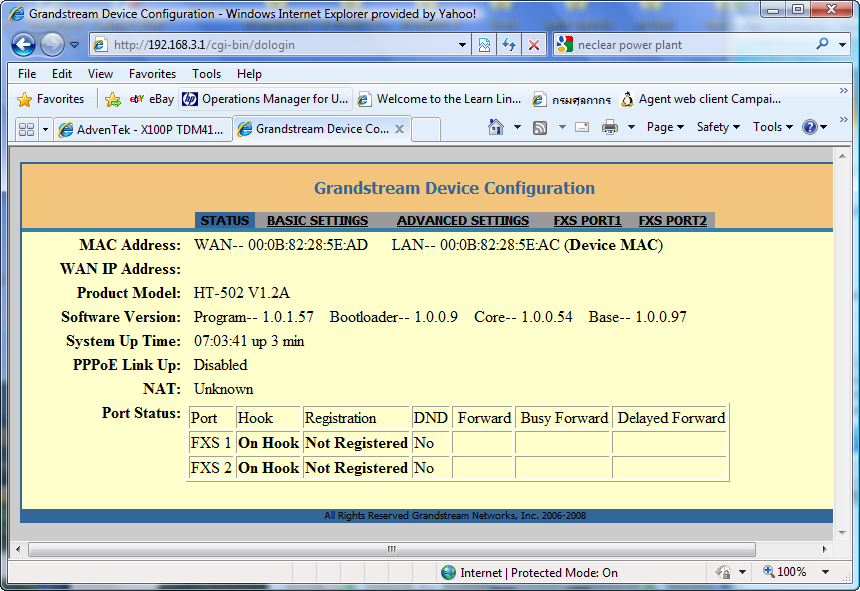Open the Feeds dropdown arrow

point(562,127)
